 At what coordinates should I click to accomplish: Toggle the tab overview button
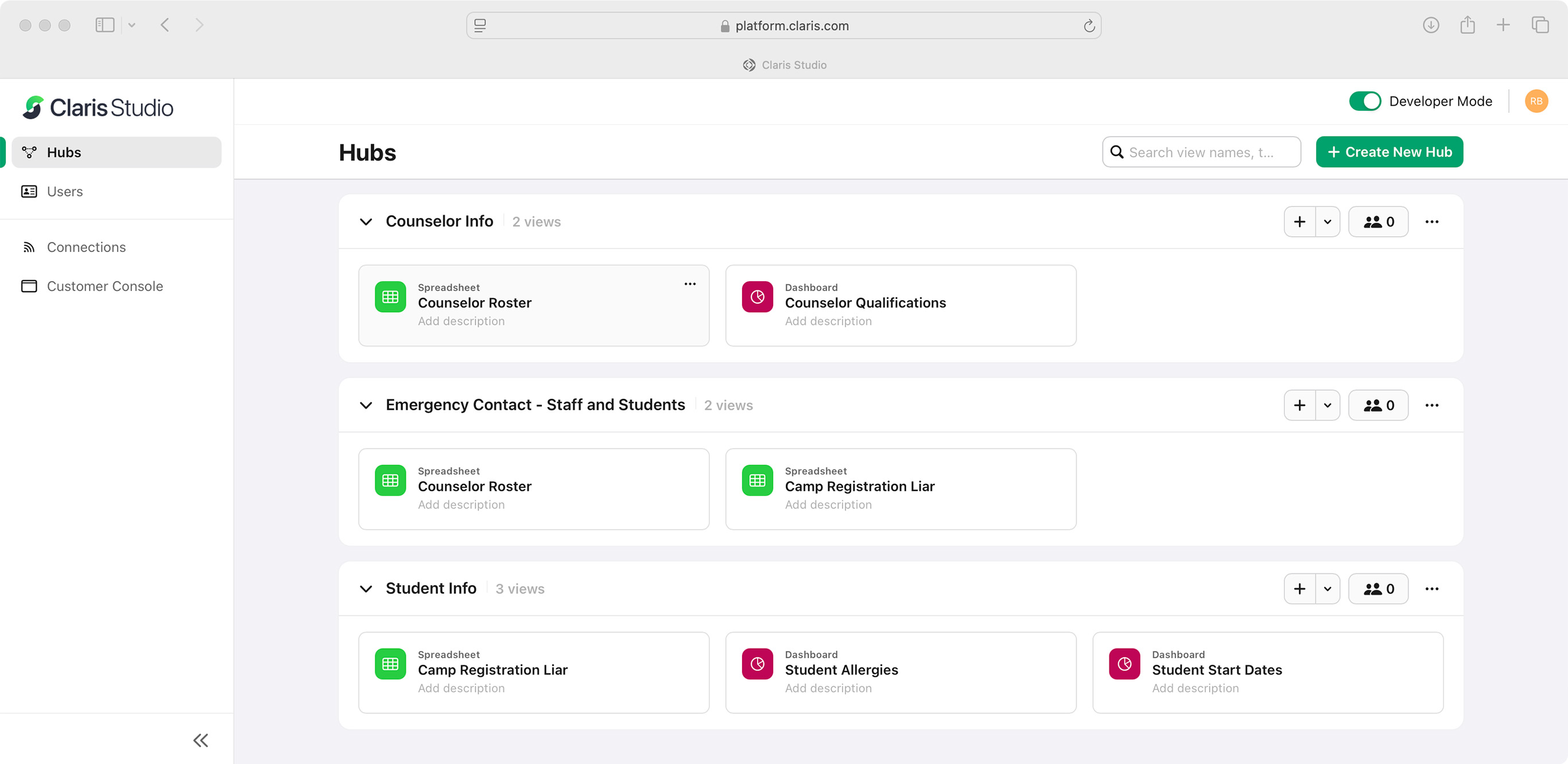tap(1540, 25)
